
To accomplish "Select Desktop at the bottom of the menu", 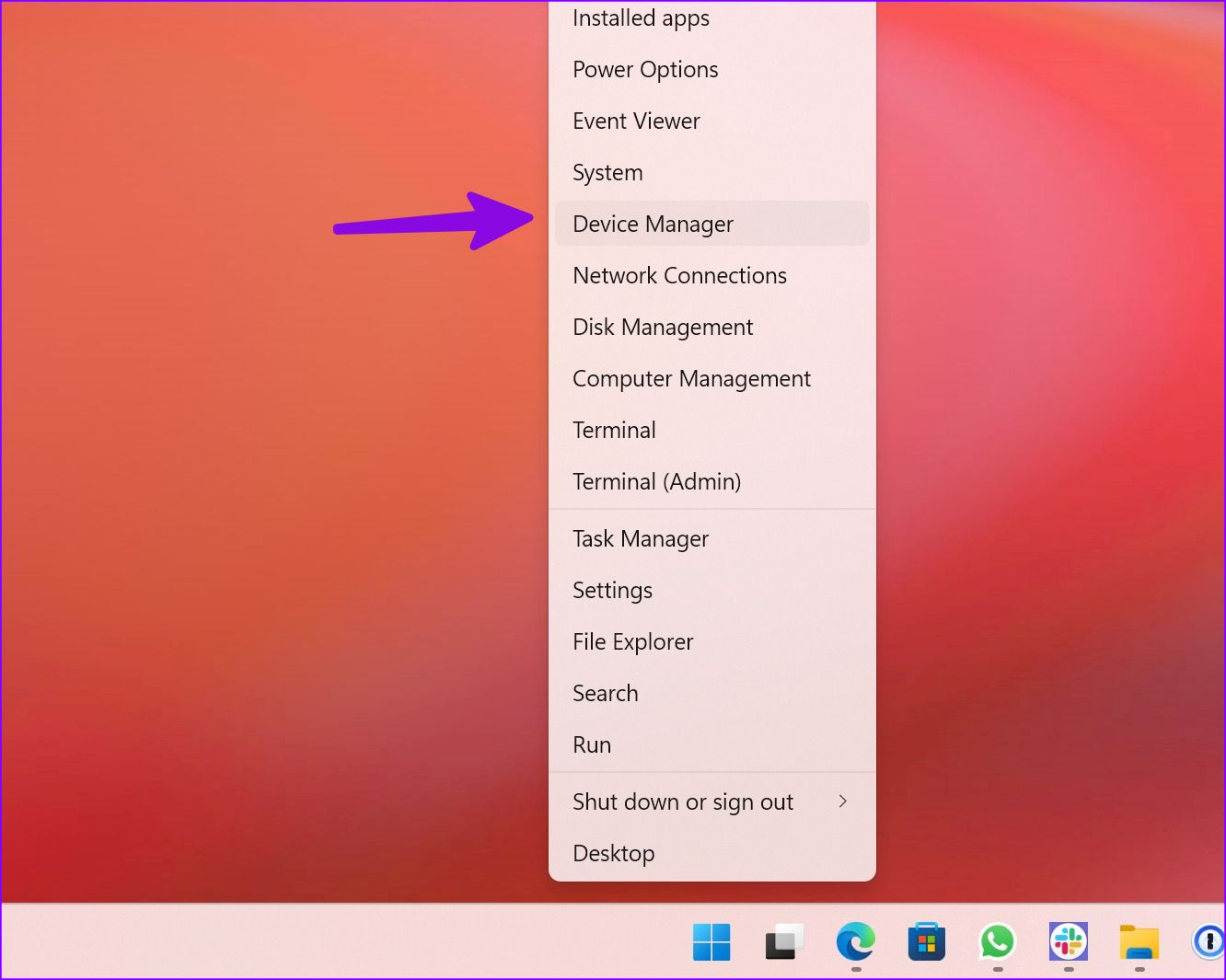I will click(x=614, y=853).
